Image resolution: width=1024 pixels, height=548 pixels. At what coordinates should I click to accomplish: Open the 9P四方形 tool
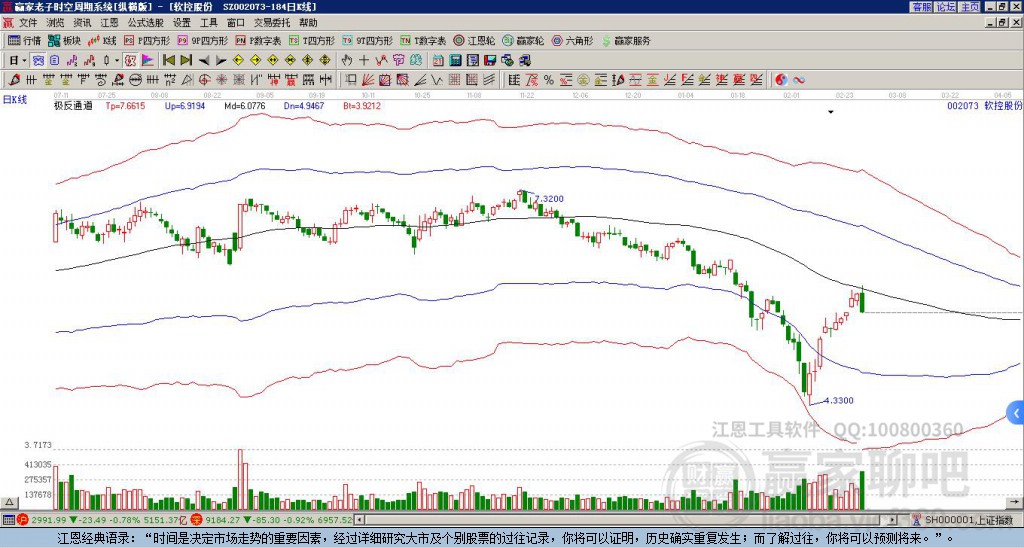[202, 40]
